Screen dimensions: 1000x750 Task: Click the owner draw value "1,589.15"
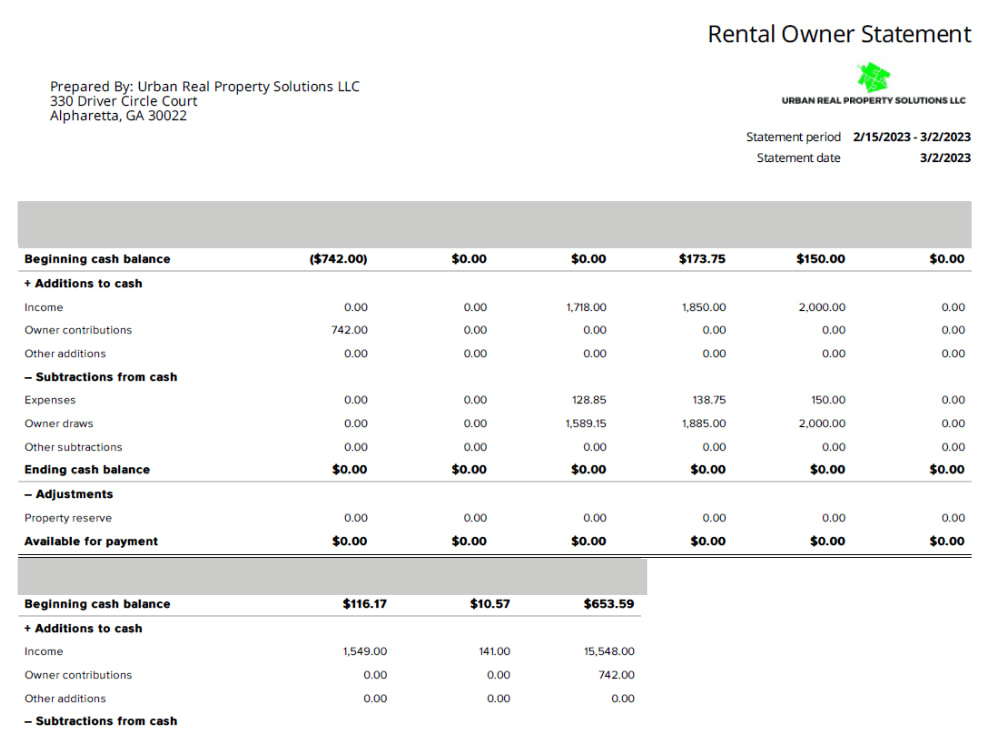click(586, 424)
